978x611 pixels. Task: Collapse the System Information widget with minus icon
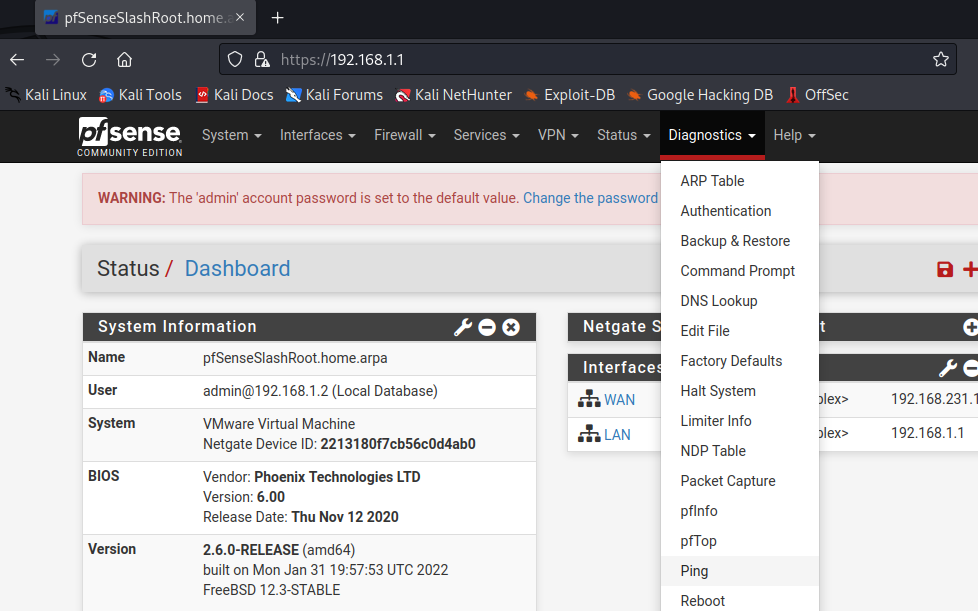(x=487, y=327)
